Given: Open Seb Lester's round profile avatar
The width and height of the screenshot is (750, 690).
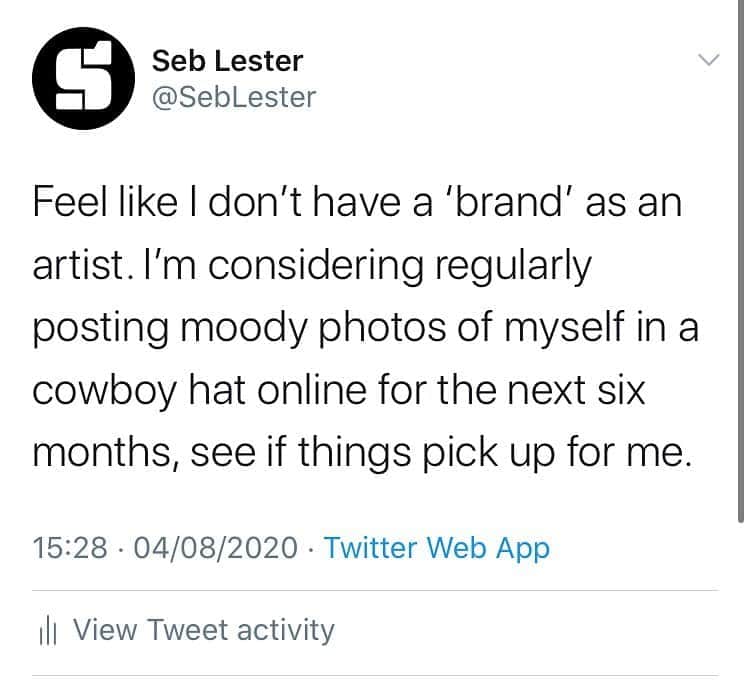Looking at the screenshot, I should click(83, 78).
